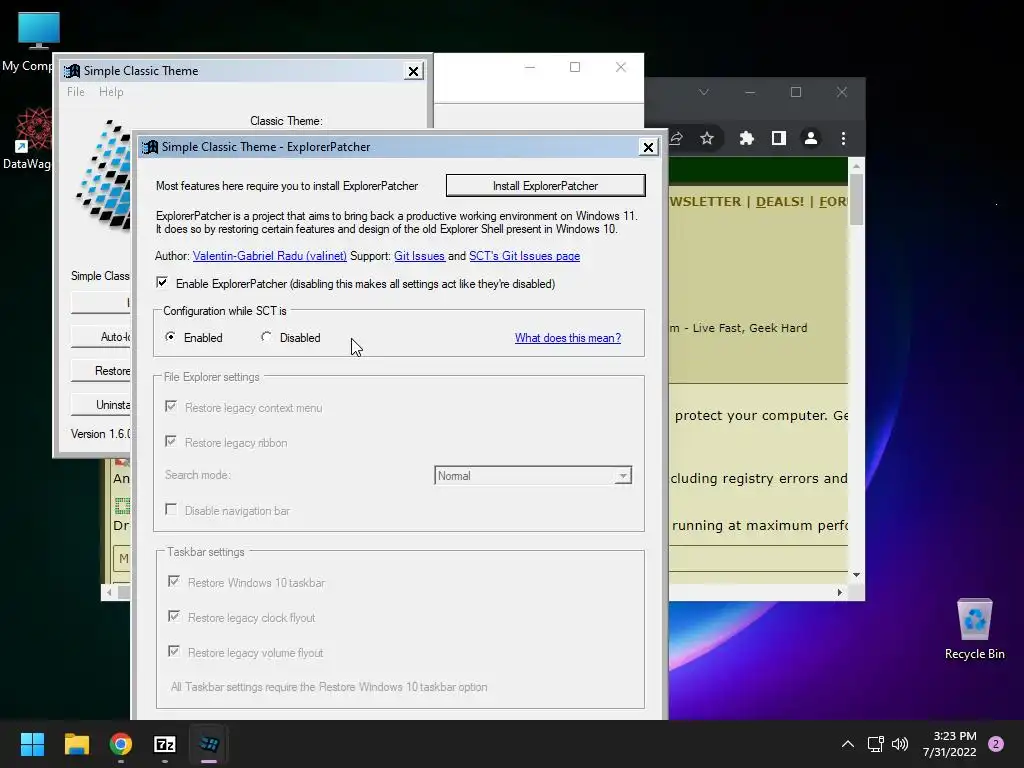The height and width of the screenshot is (768, 1024).
Task: Click the 'What does this mean?' link
Action: [x=568, y=338]
